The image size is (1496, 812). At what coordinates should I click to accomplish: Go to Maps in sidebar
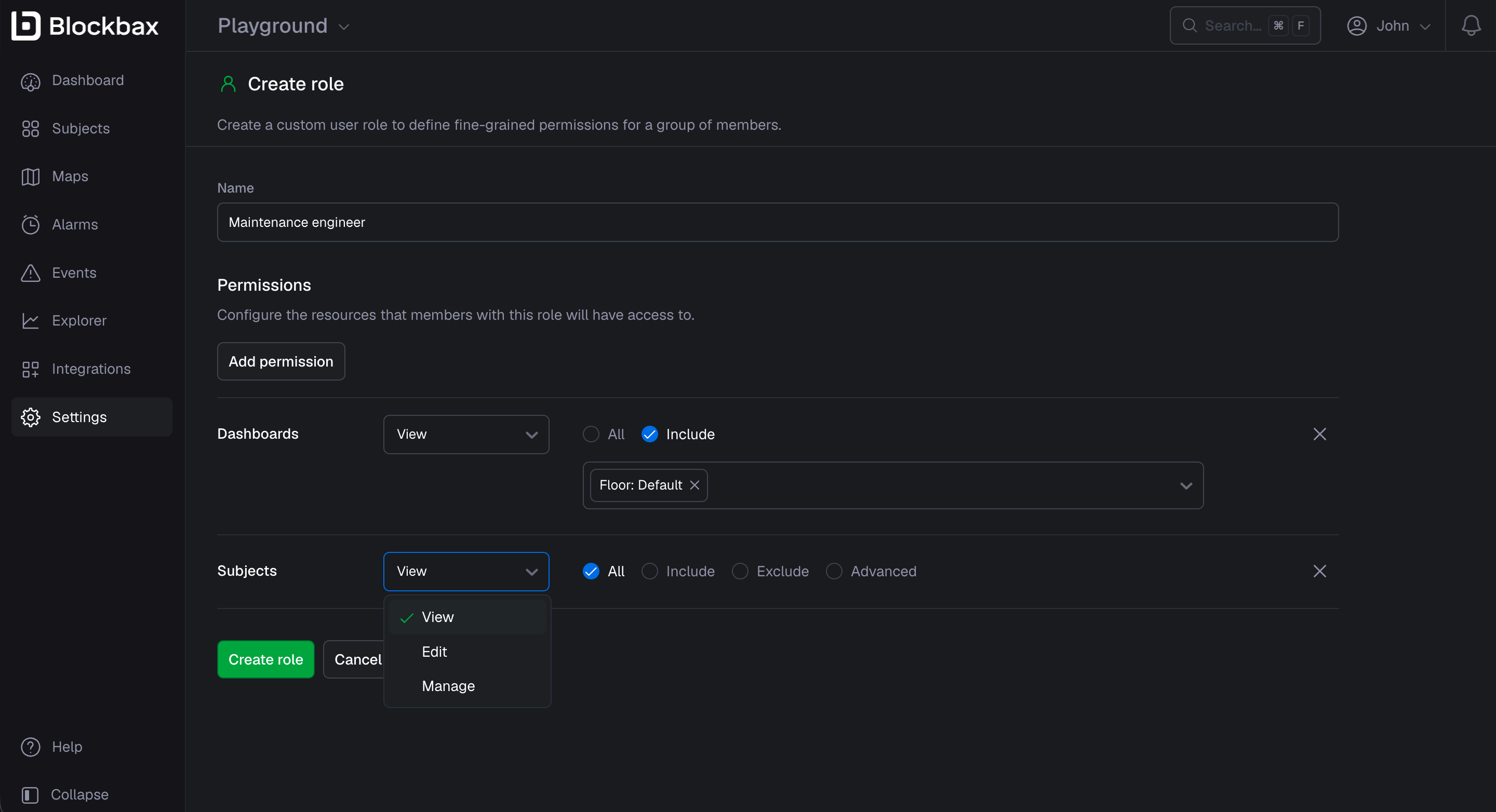tap(92, 177)
